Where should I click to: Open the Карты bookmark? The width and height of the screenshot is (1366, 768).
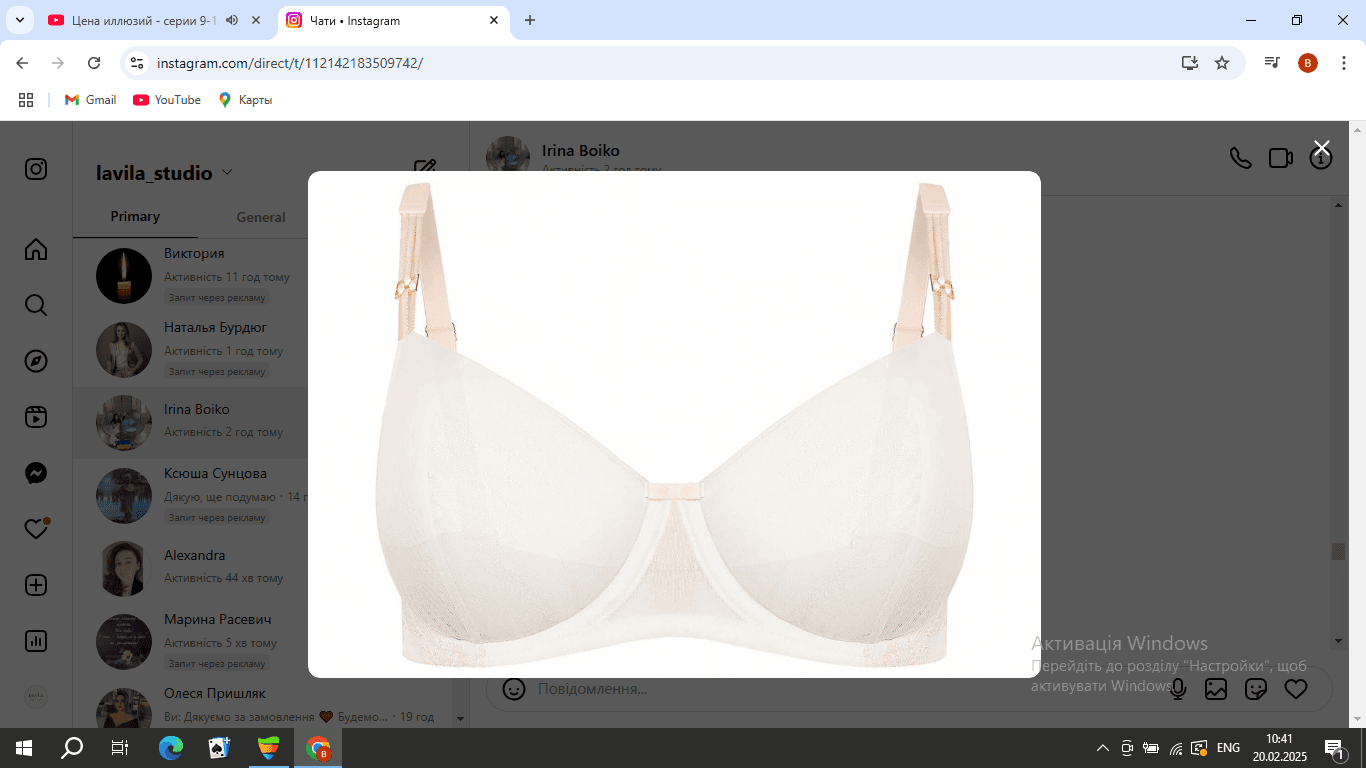245,100
